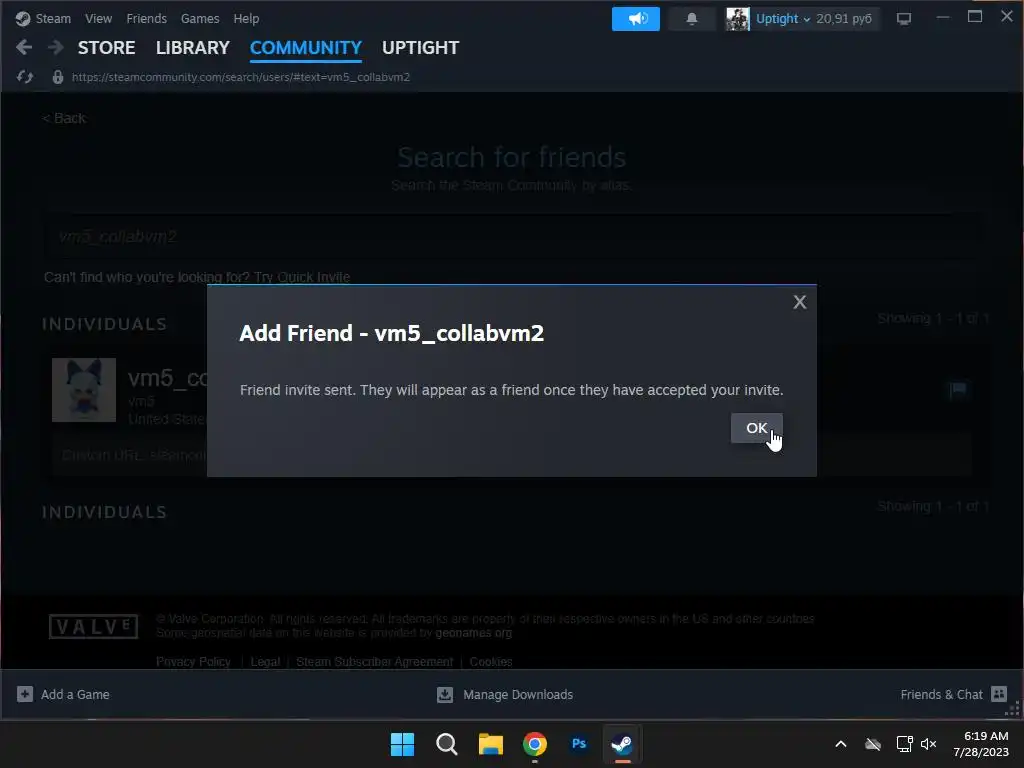Open the View menu
This screenshot has height=768, width=1024.
pyautogui.click(x=98, y=18)
